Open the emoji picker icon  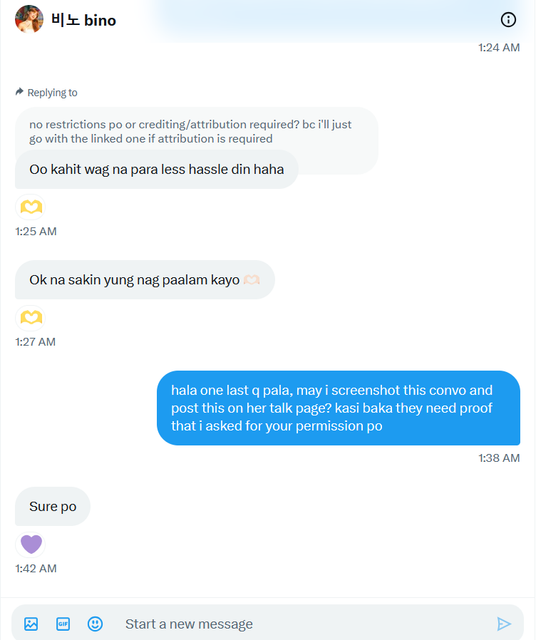[x=95, y=624]
